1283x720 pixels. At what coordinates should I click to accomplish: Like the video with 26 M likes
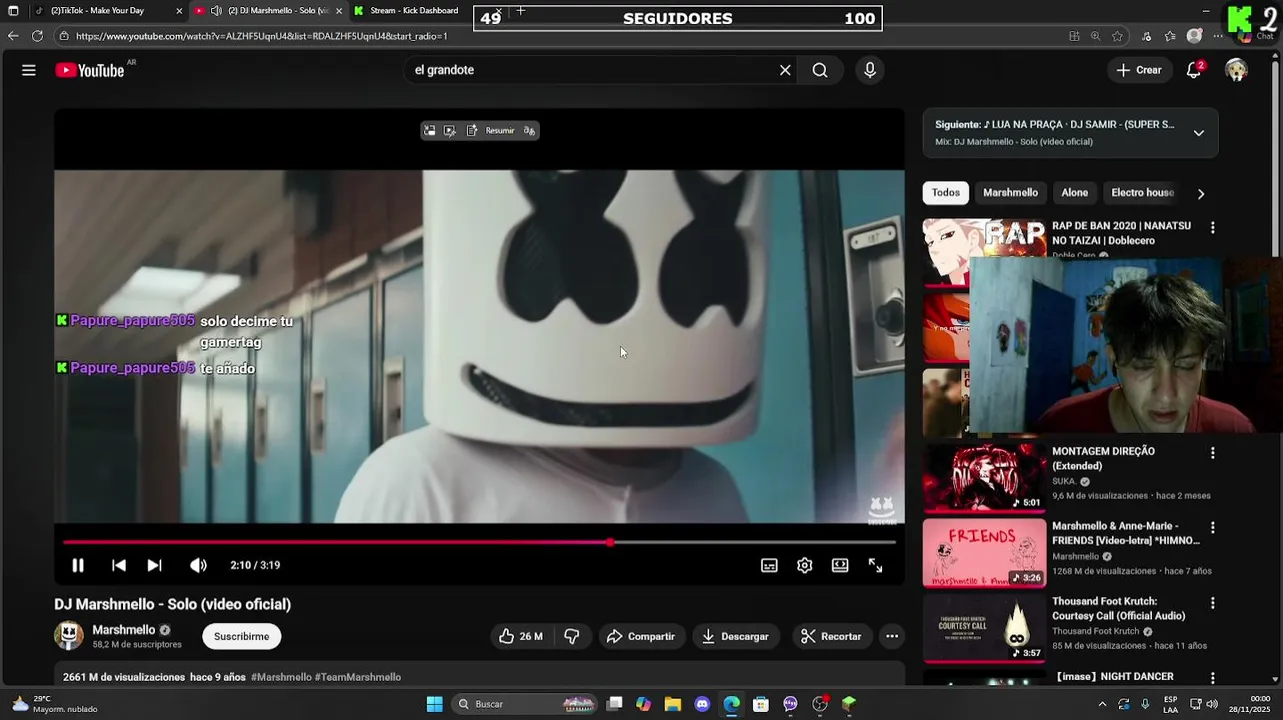[520, 636]
